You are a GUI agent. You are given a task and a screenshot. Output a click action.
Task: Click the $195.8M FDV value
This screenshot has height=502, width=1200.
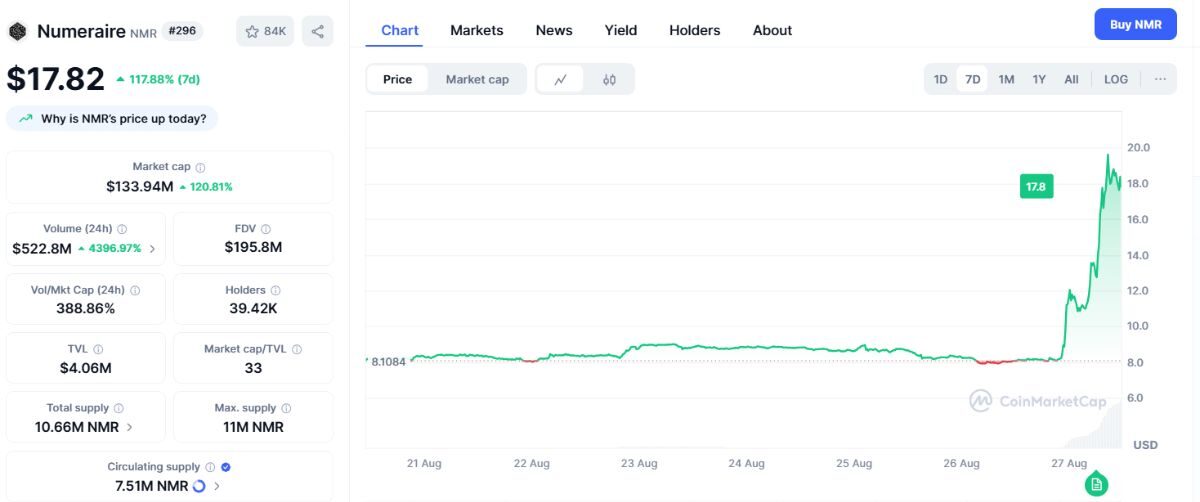tap(253, 247)
